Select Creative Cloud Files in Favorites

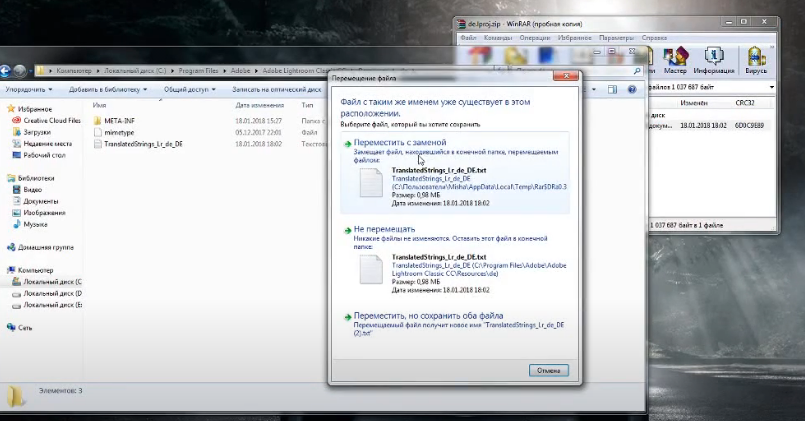(x=50, y=119)
